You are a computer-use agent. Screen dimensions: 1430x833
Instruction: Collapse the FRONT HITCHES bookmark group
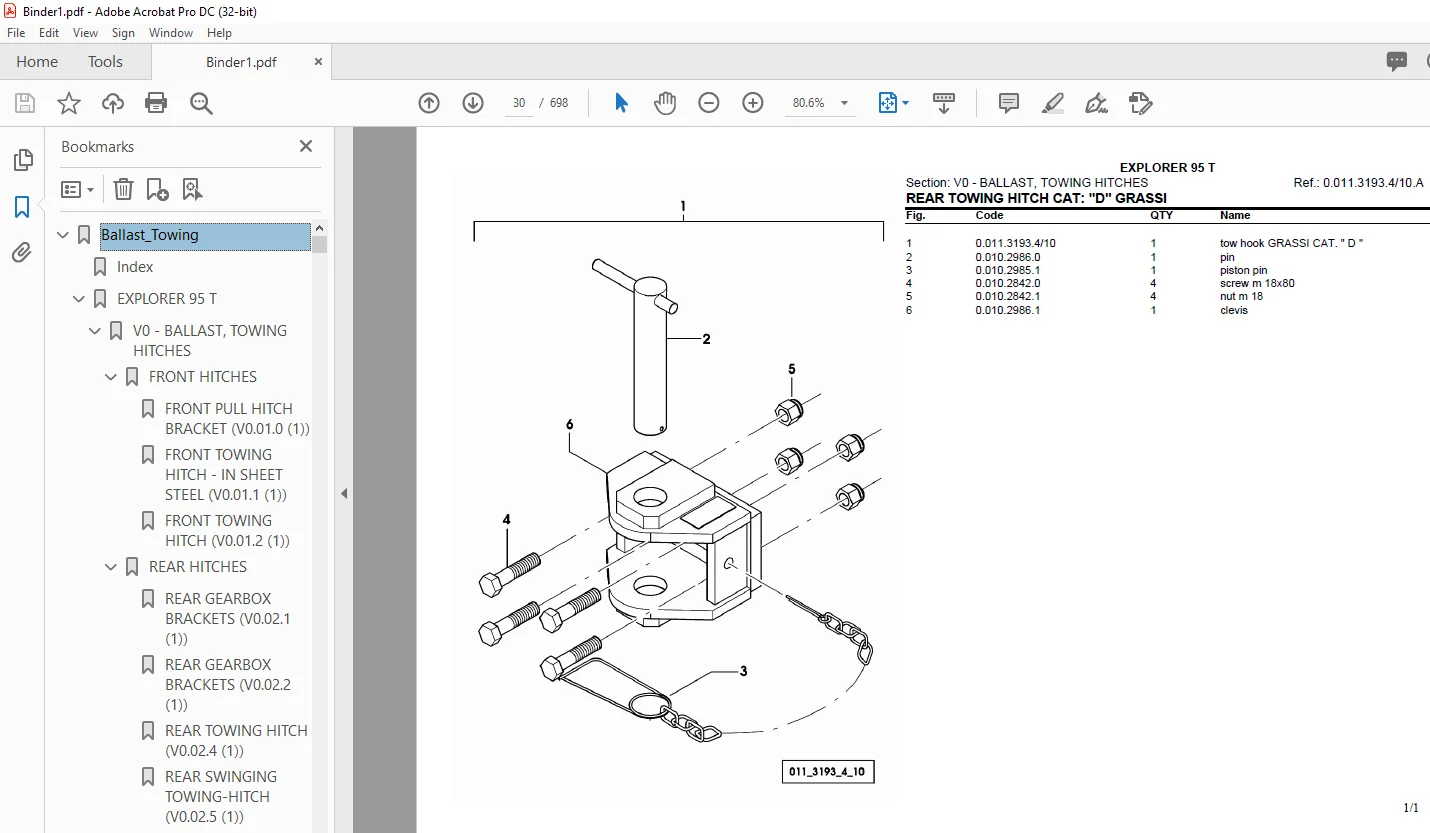coord(112,377)
